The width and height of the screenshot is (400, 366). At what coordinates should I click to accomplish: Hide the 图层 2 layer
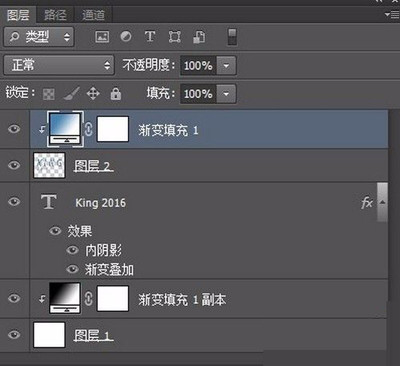[14, 165]
